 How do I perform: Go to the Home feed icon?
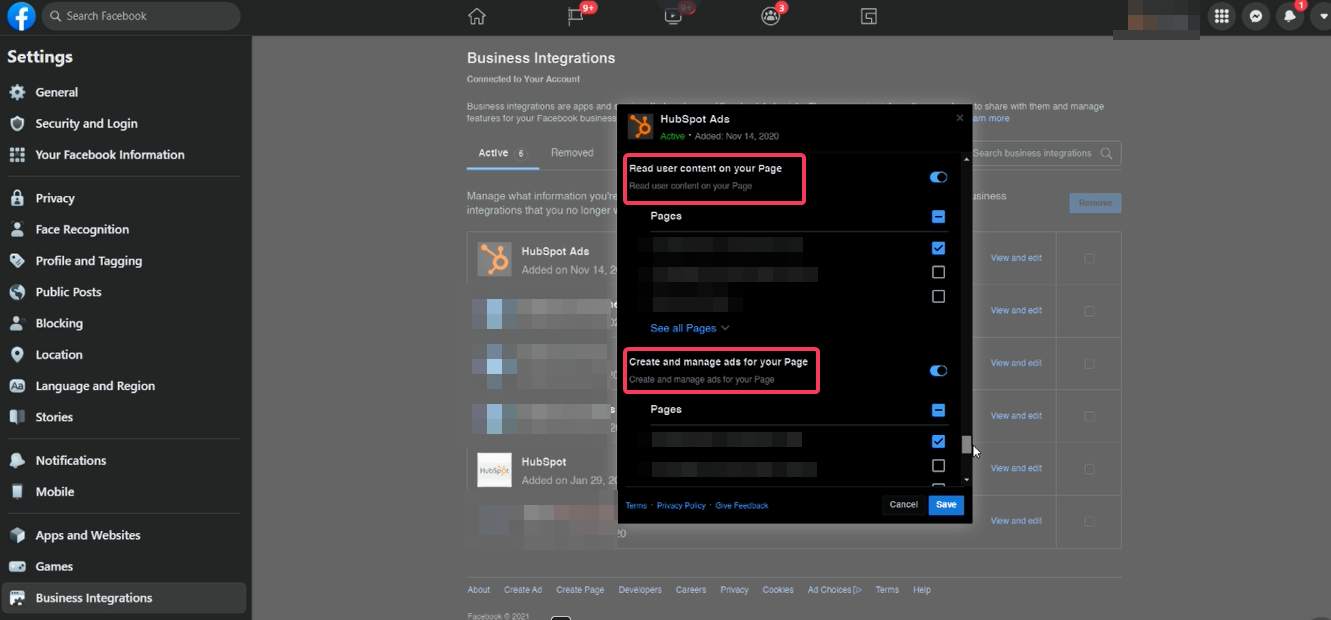pyautogui.click(x=477, y=16)
